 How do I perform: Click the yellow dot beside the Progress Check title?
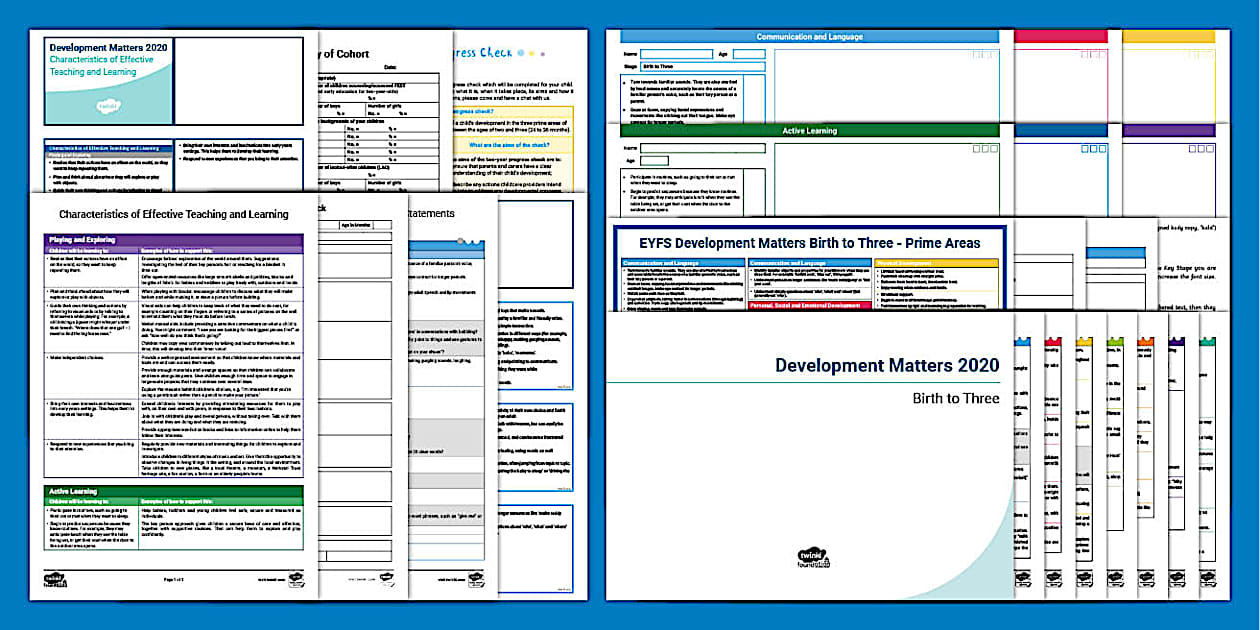[531, 53]
